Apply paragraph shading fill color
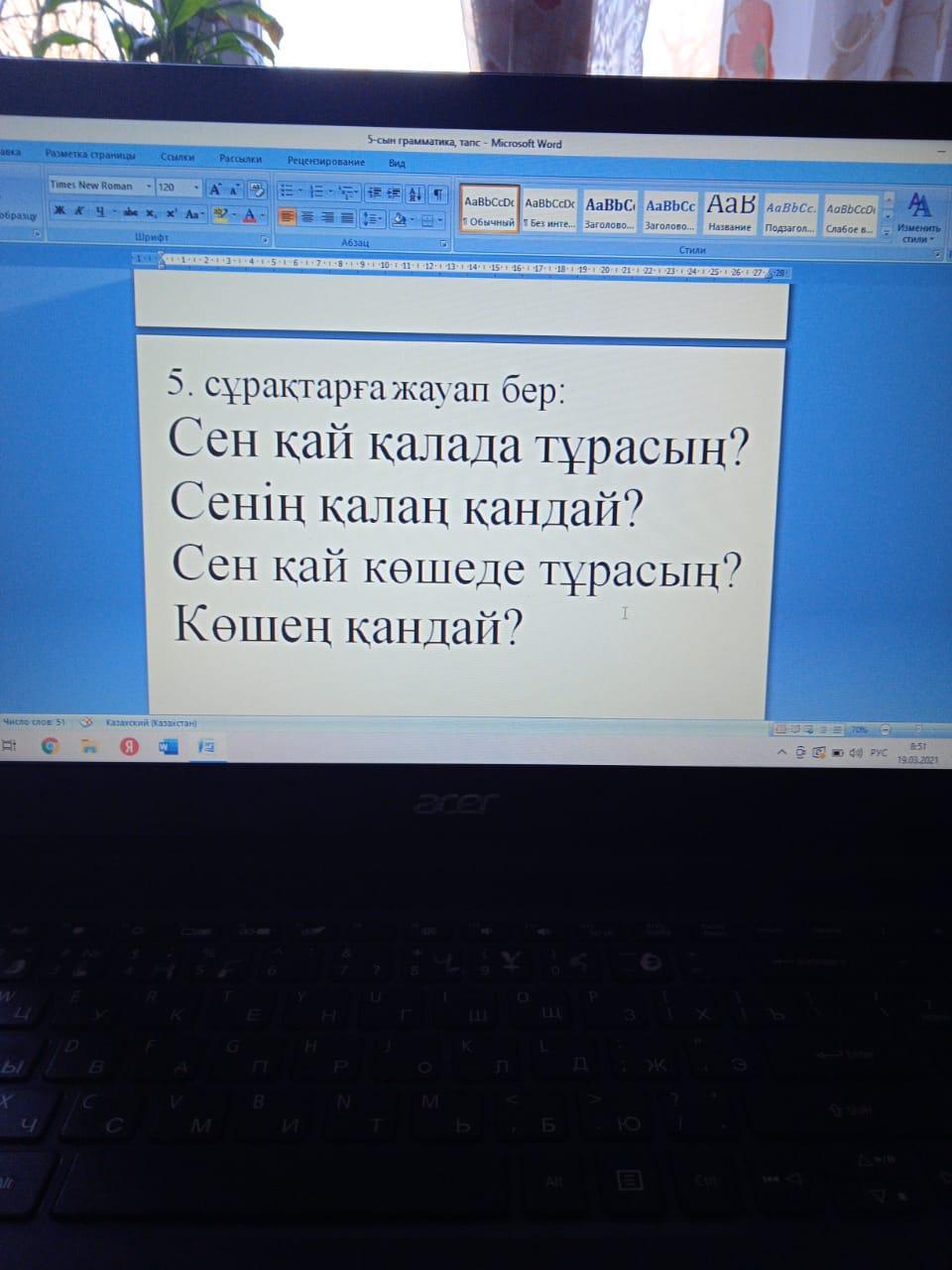 [x=398, y=219]
